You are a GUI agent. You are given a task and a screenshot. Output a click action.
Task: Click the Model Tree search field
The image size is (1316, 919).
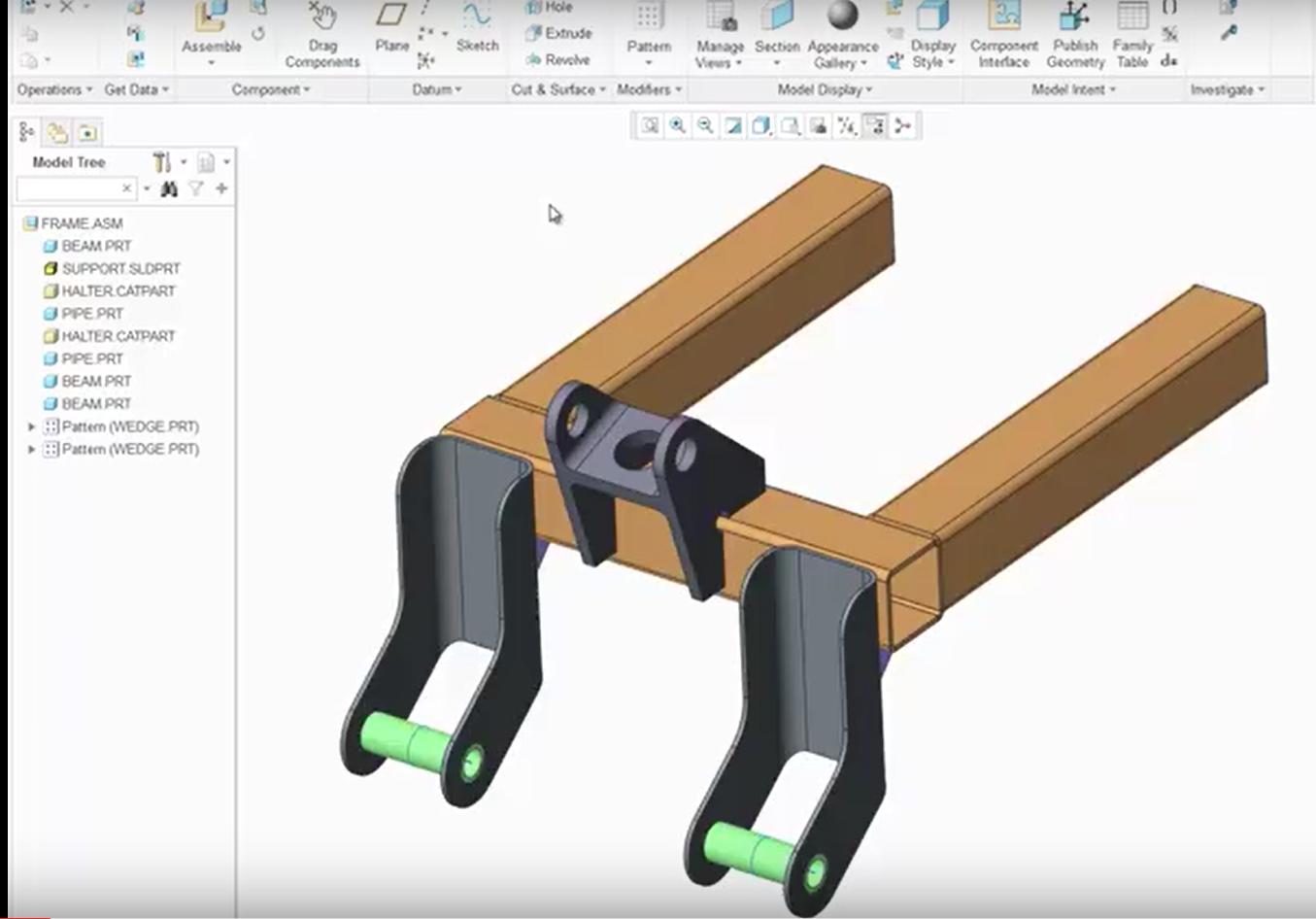[x=76, y=188]
